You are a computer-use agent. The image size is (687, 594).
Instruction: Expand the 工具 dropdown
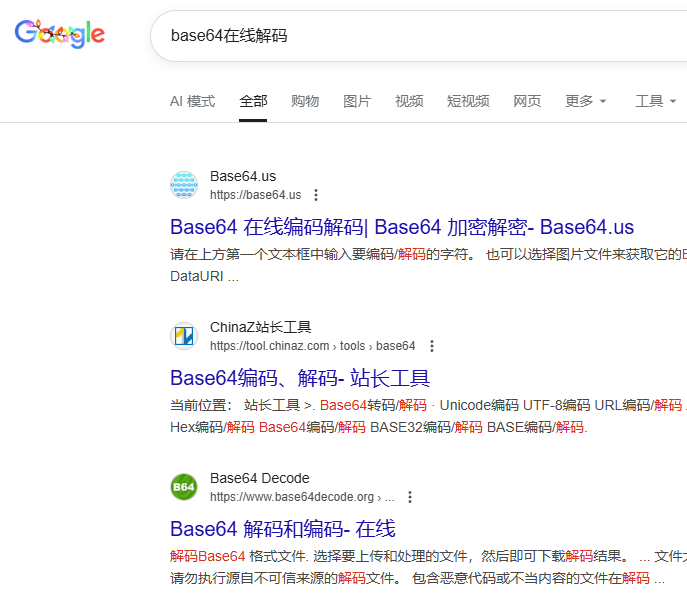(656, 101)
